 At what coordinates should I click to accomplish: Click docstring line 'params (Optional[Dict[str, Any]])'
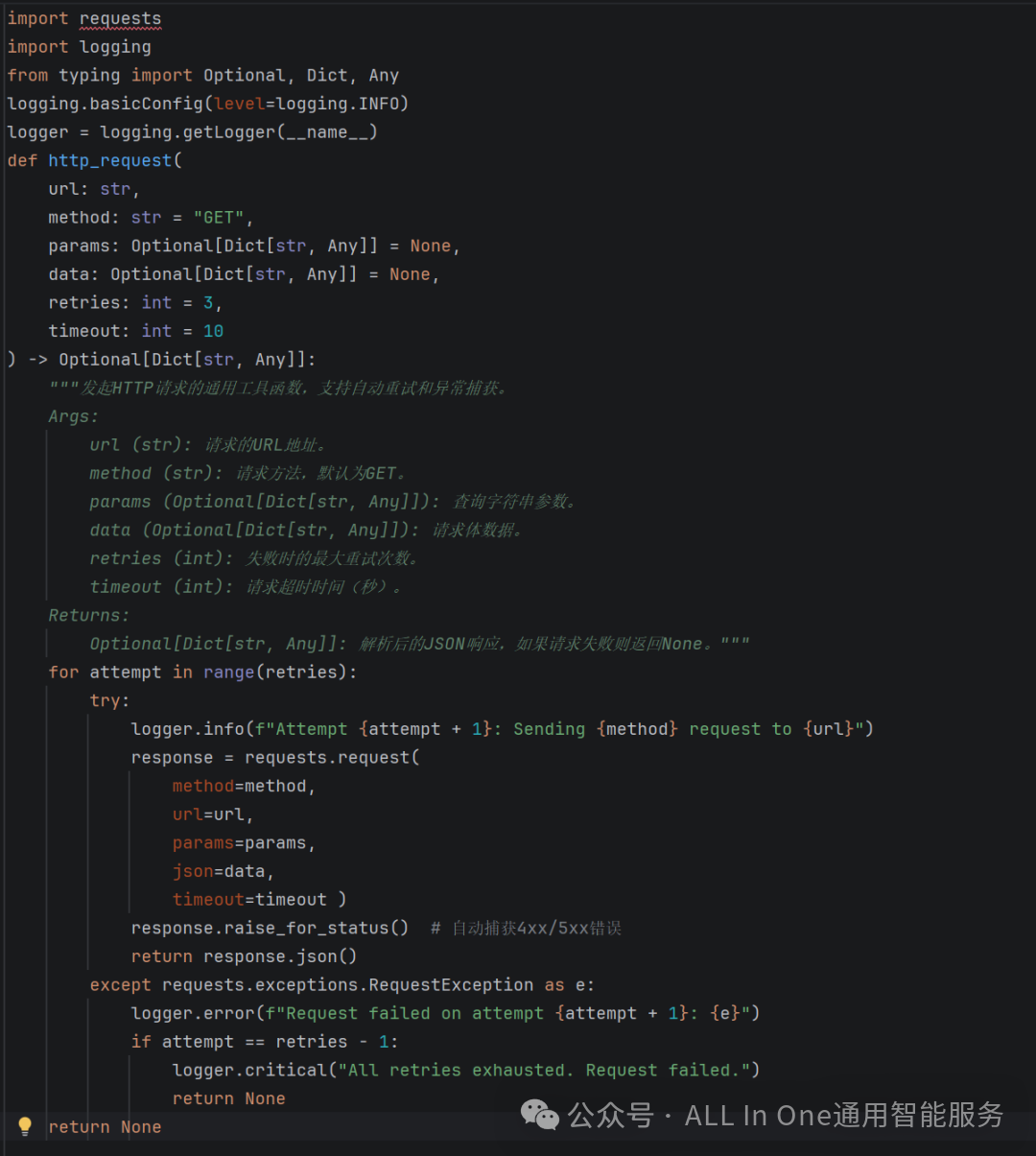333,502
